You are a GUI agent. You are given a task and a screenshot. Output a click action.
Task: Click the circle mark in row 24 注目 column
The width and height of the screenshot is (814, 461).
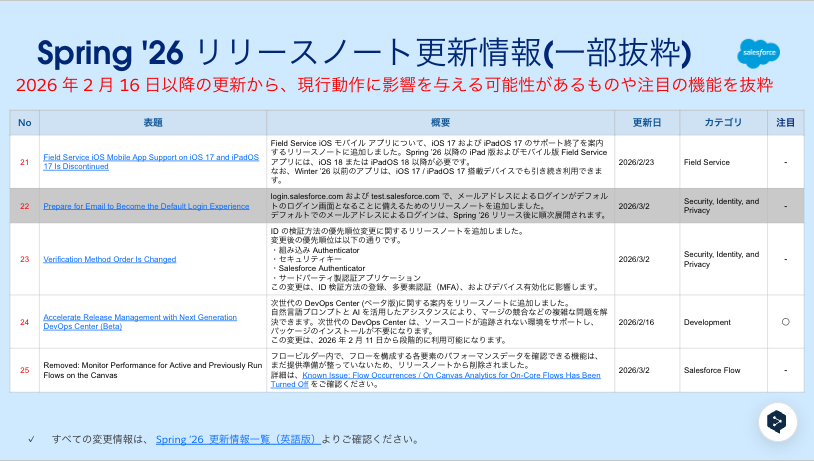click(785, 322)
